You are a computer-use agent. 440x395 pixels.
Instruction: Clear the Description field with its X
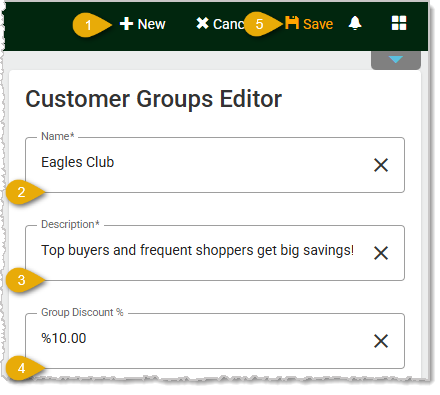pyautogui.click(x=381, y=253)
